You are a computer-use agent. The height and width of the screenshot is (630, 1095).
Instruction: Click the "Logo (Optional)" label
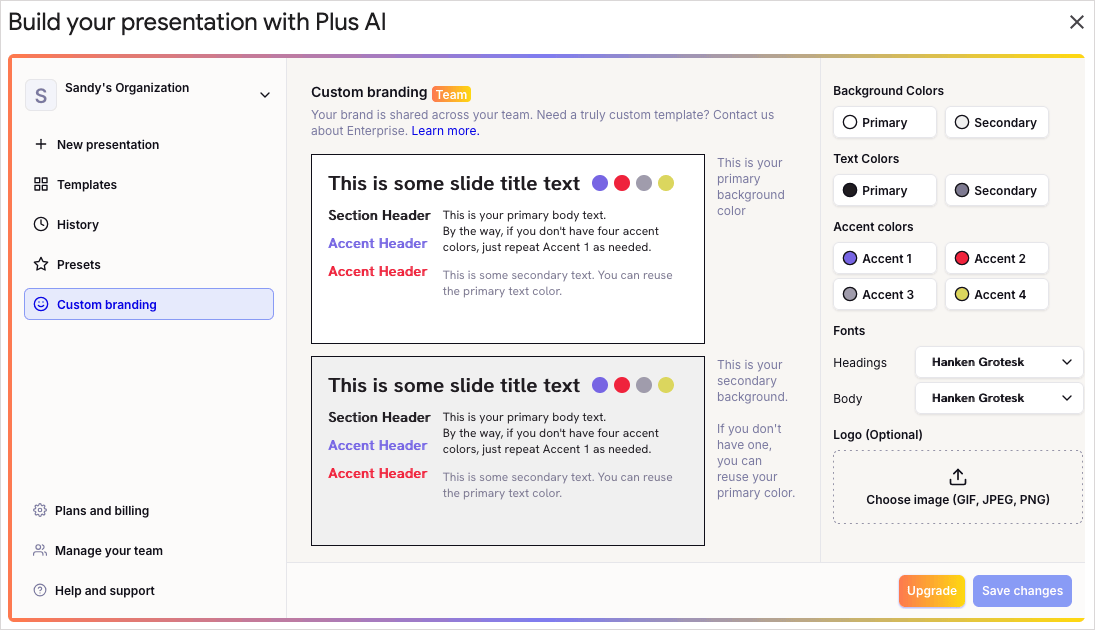tap(878, 434)
